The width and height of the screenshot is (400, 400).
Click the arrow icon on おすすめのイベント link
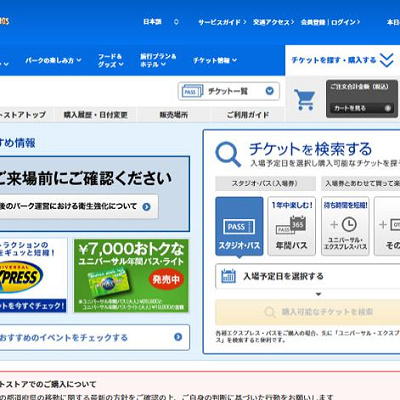coord(178,337)
